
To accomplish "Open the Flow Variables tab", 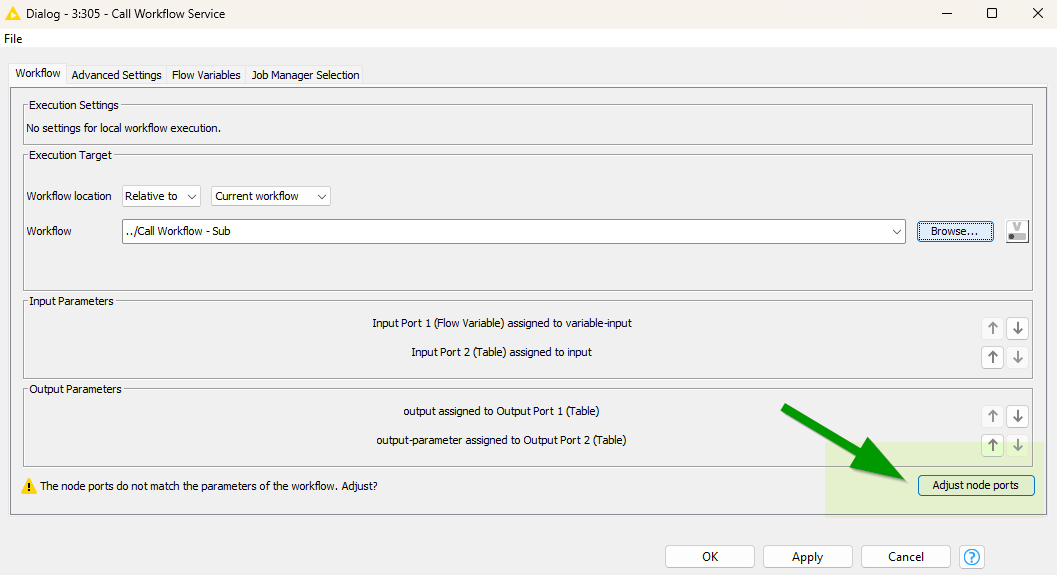I will [x=206, y=75].
